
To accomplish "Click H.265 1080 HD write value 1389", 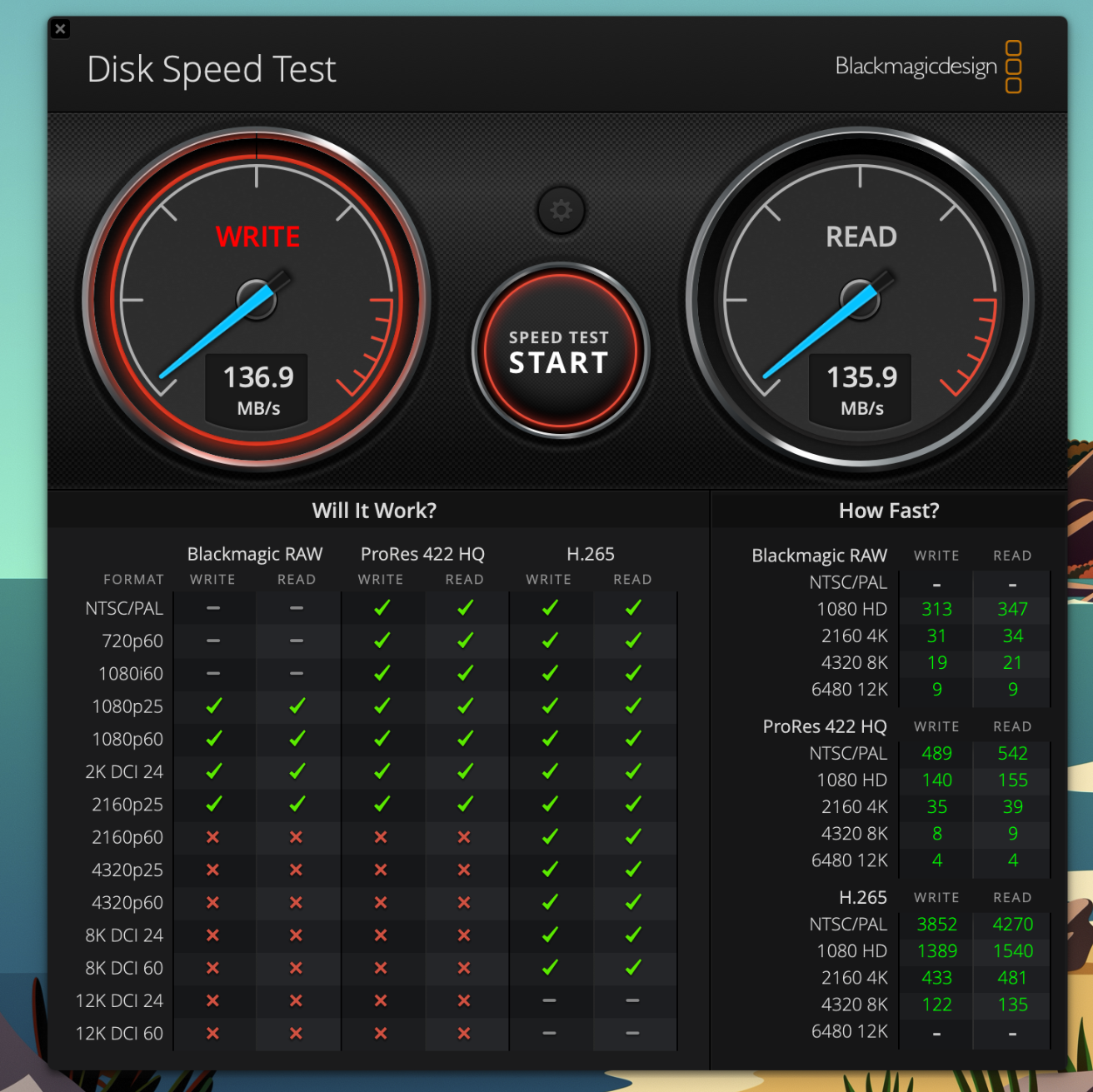I will click(937, 951).
